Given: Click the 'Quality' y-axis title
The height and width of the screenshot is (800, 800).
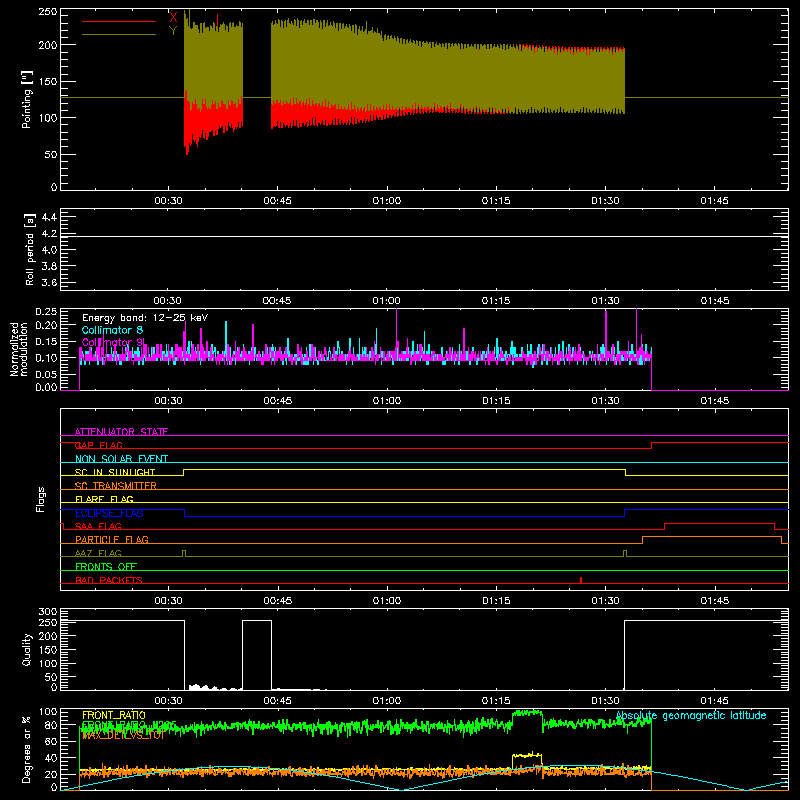Looking at the screenshot, I should click(27, 649).
